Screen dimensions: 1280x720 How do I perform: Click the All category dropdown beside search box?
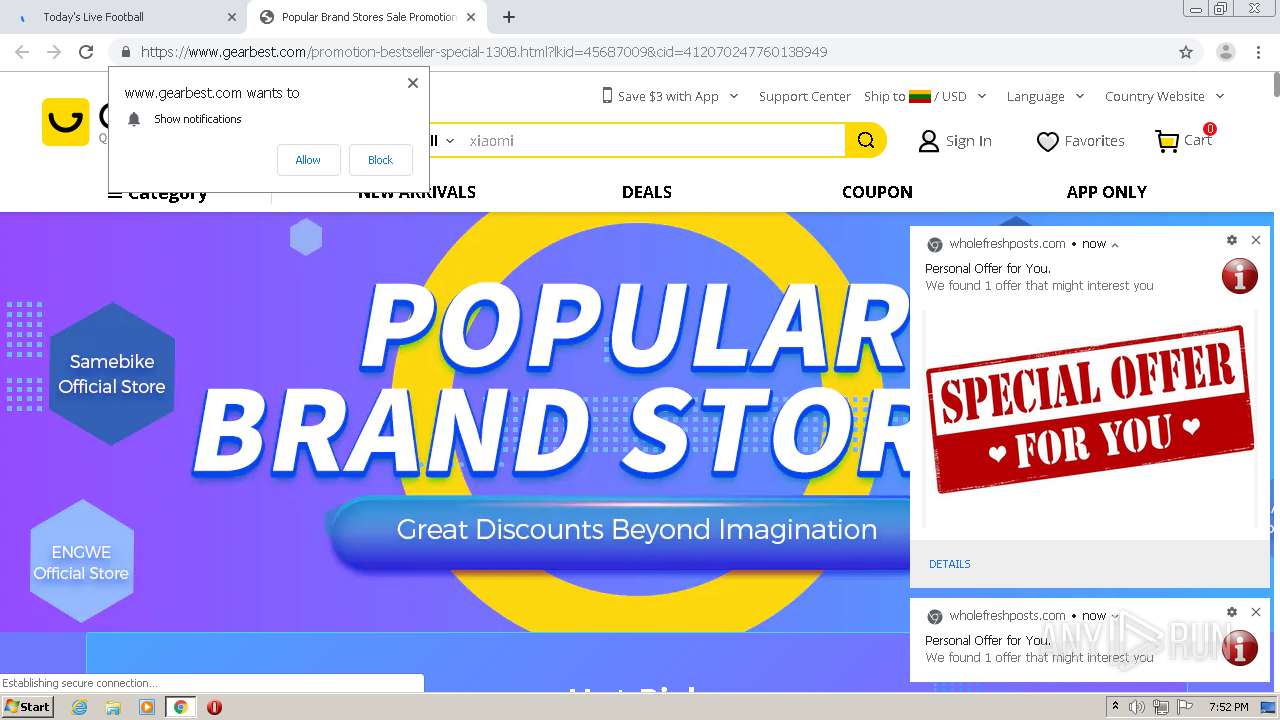(x=442, y=141)
